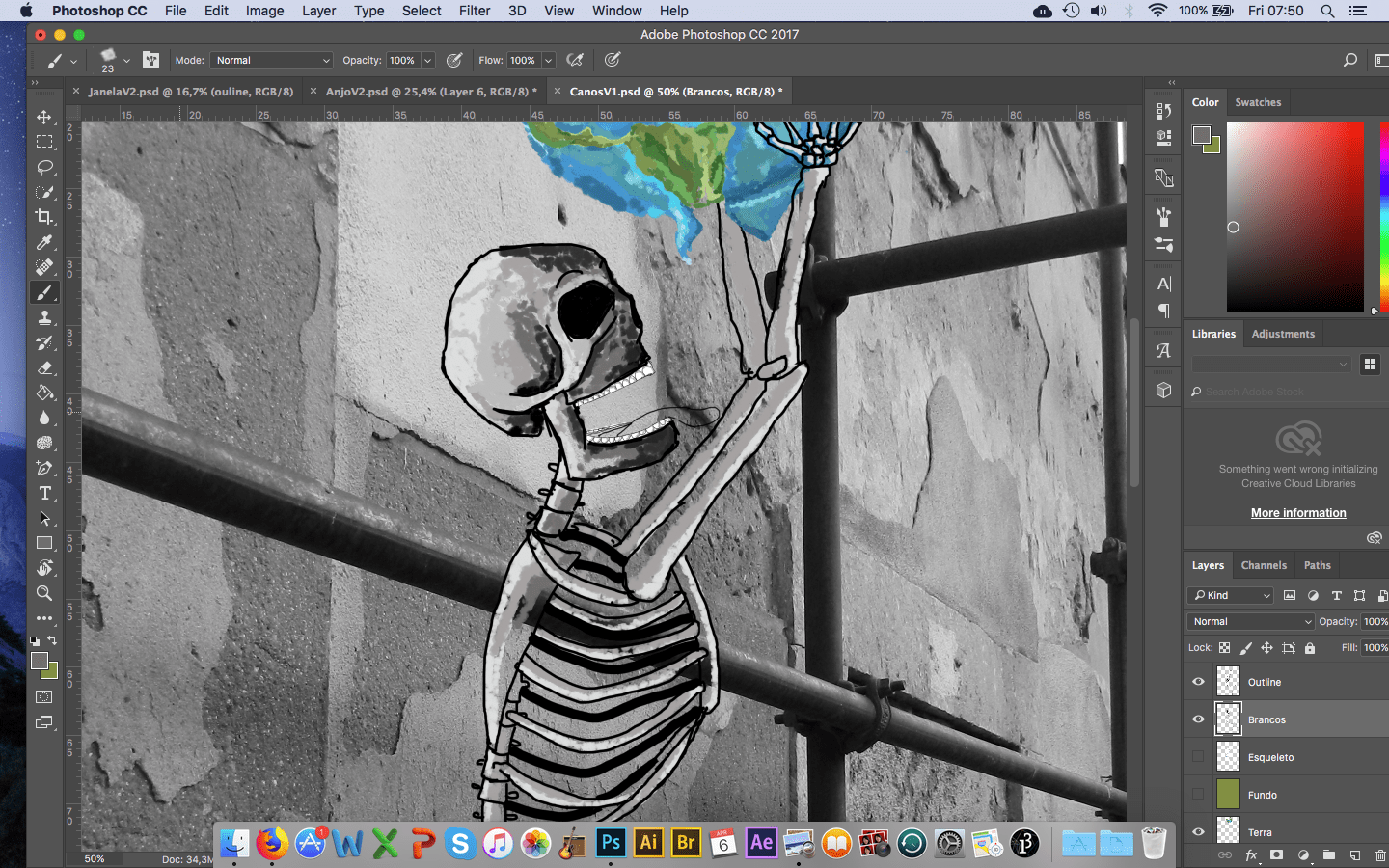This screenshot has height=868, width=1389.
Task: Hide the Outline layer
Action: coord(1198,682)
